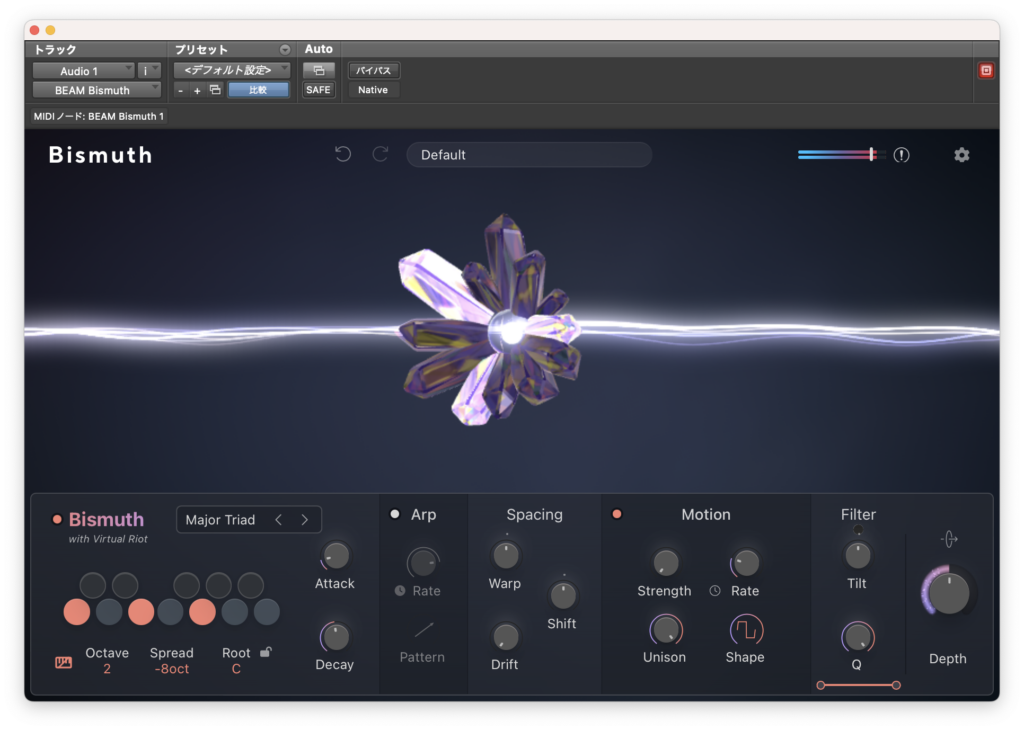The height and width of the screenshot is (730, 1024).
Task: Click the Spread value -8oct
Action: pos(172,669)
